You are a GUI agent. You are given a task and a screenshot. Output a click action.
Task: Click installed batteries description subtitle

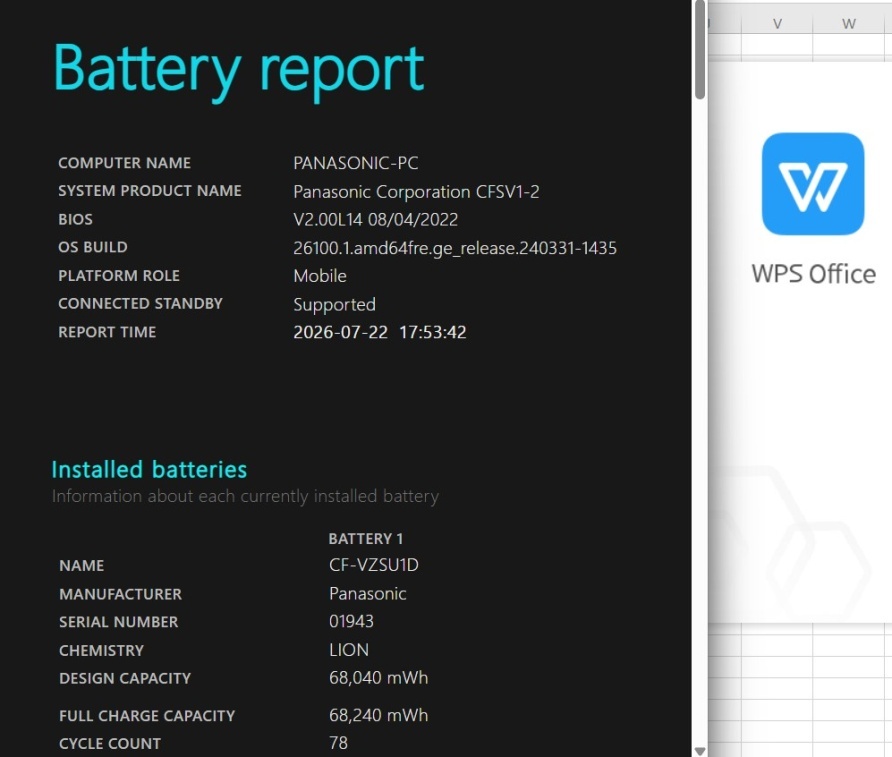click(245, 497)
